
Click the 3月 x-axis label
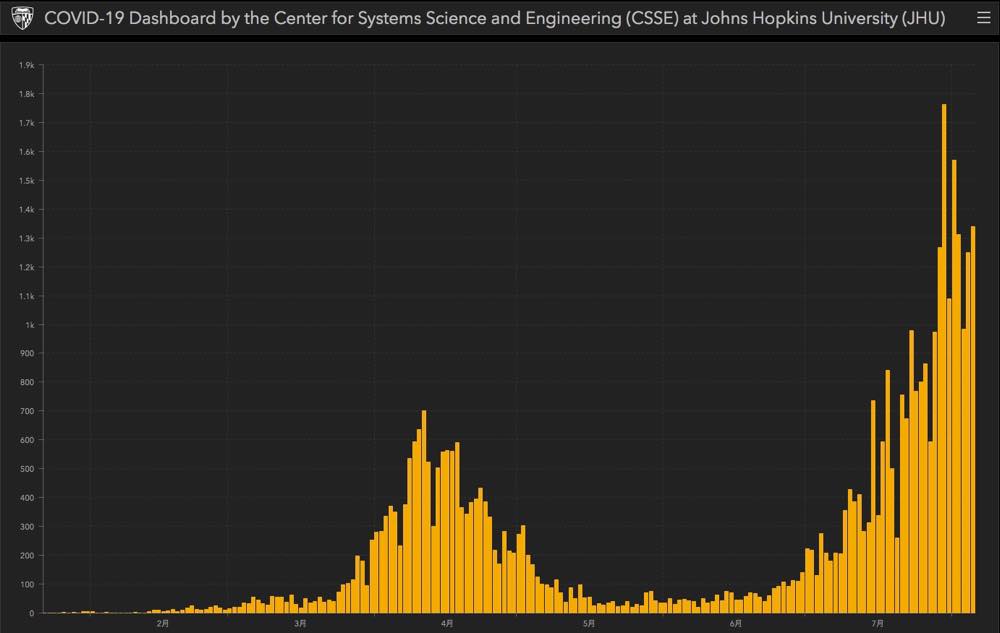pyautogui.click(x=300, y=623)
